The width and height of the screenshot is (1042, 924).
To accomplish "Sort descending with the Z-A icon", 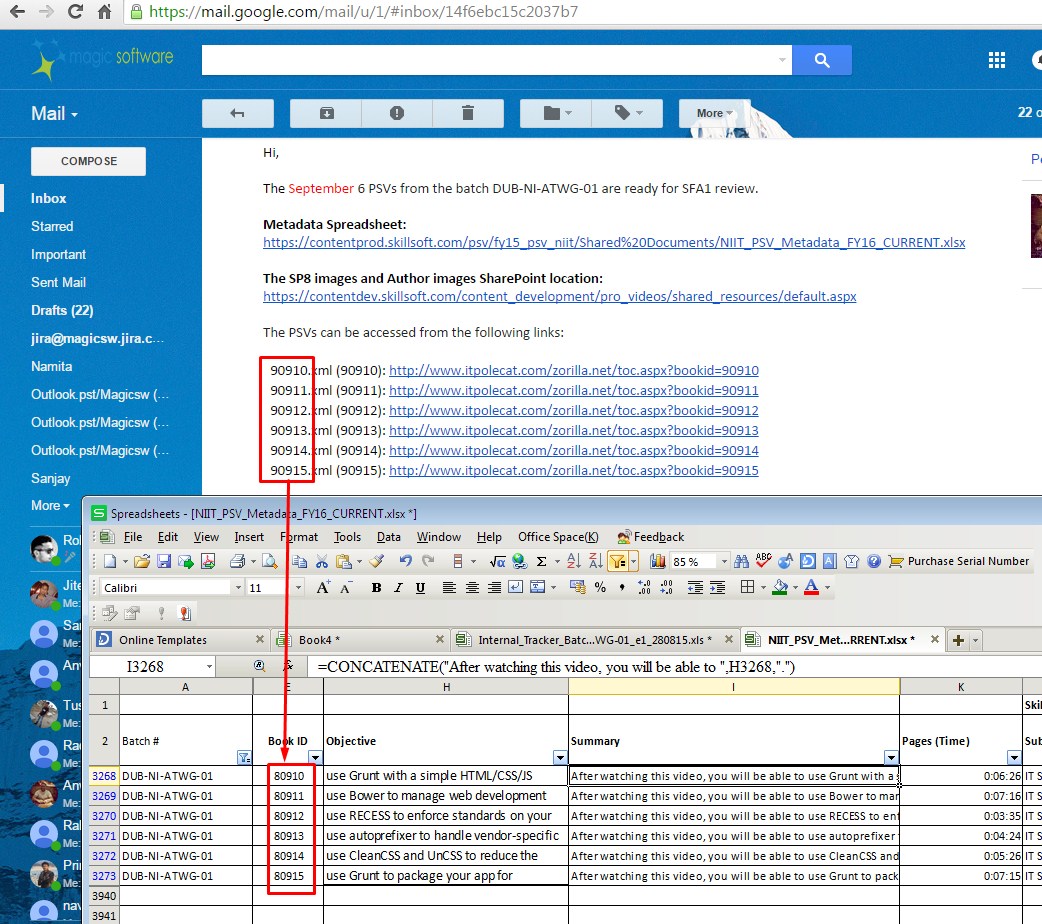I will coord(595,562).
